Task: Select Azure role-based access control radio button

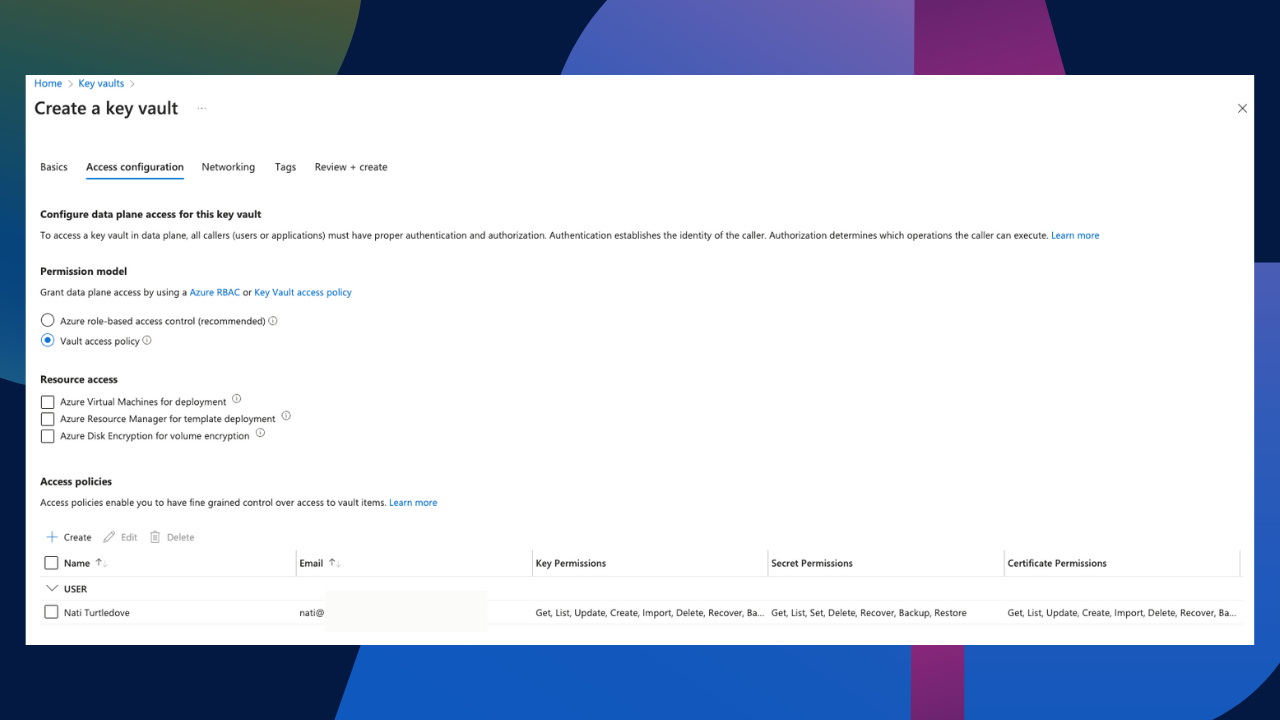Action: (47, 321)
